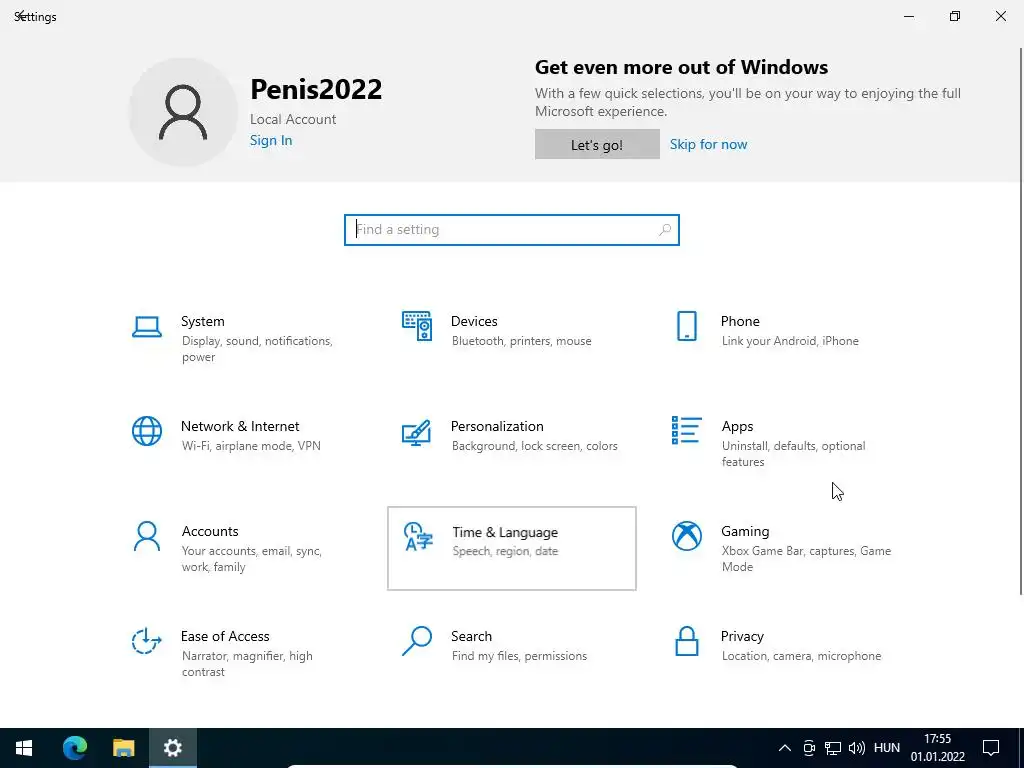Open the network status tray icon
Viewport: 1024px width, 768px height.
pyautogui.click(x=833, y=748)
